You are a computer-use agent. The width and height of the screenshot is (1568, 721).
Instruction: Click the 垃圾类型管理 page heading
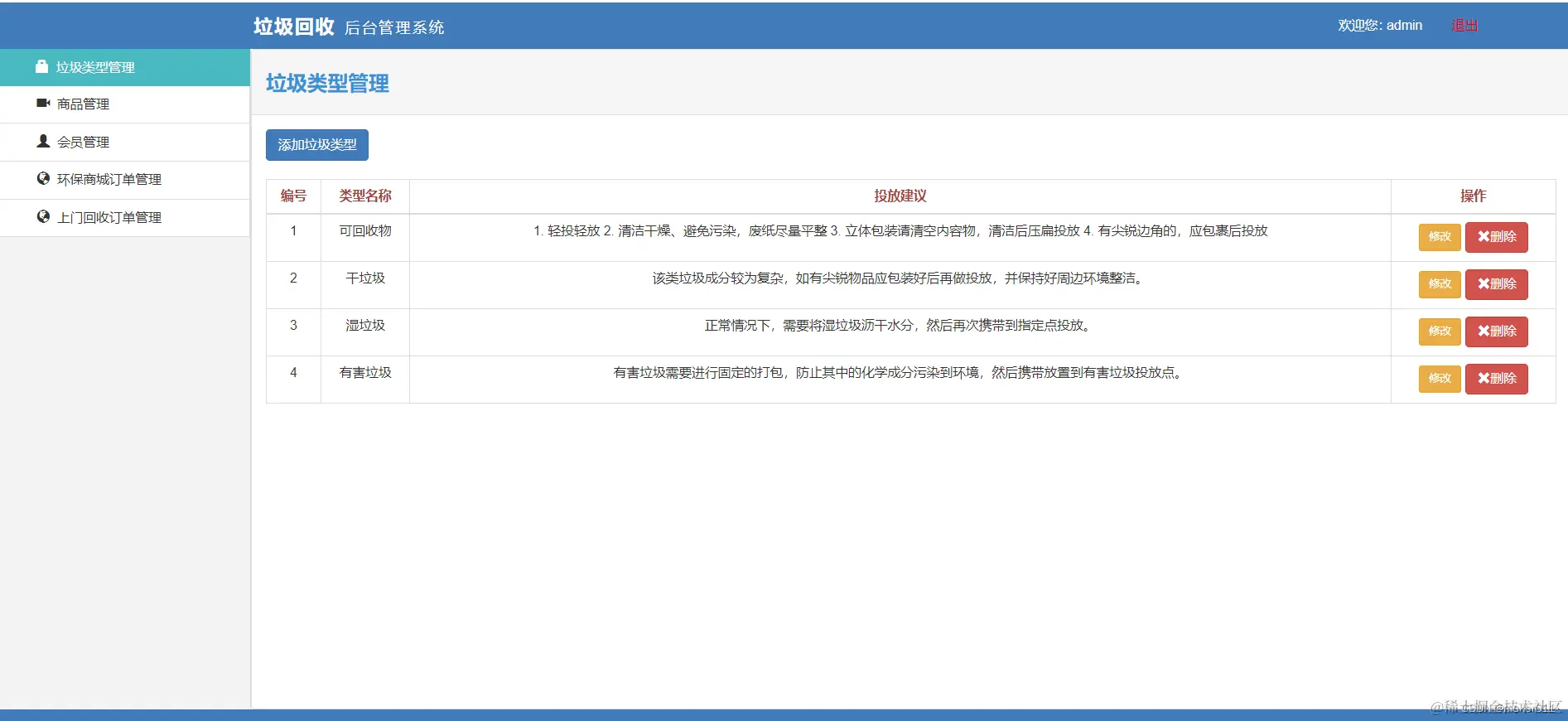[x=327, y=83]
